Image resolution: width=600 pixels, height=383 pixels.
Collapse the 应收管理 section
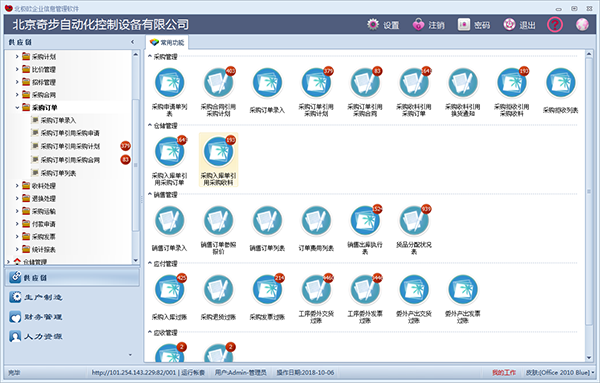pyautogui.click(x=150, y=332)
